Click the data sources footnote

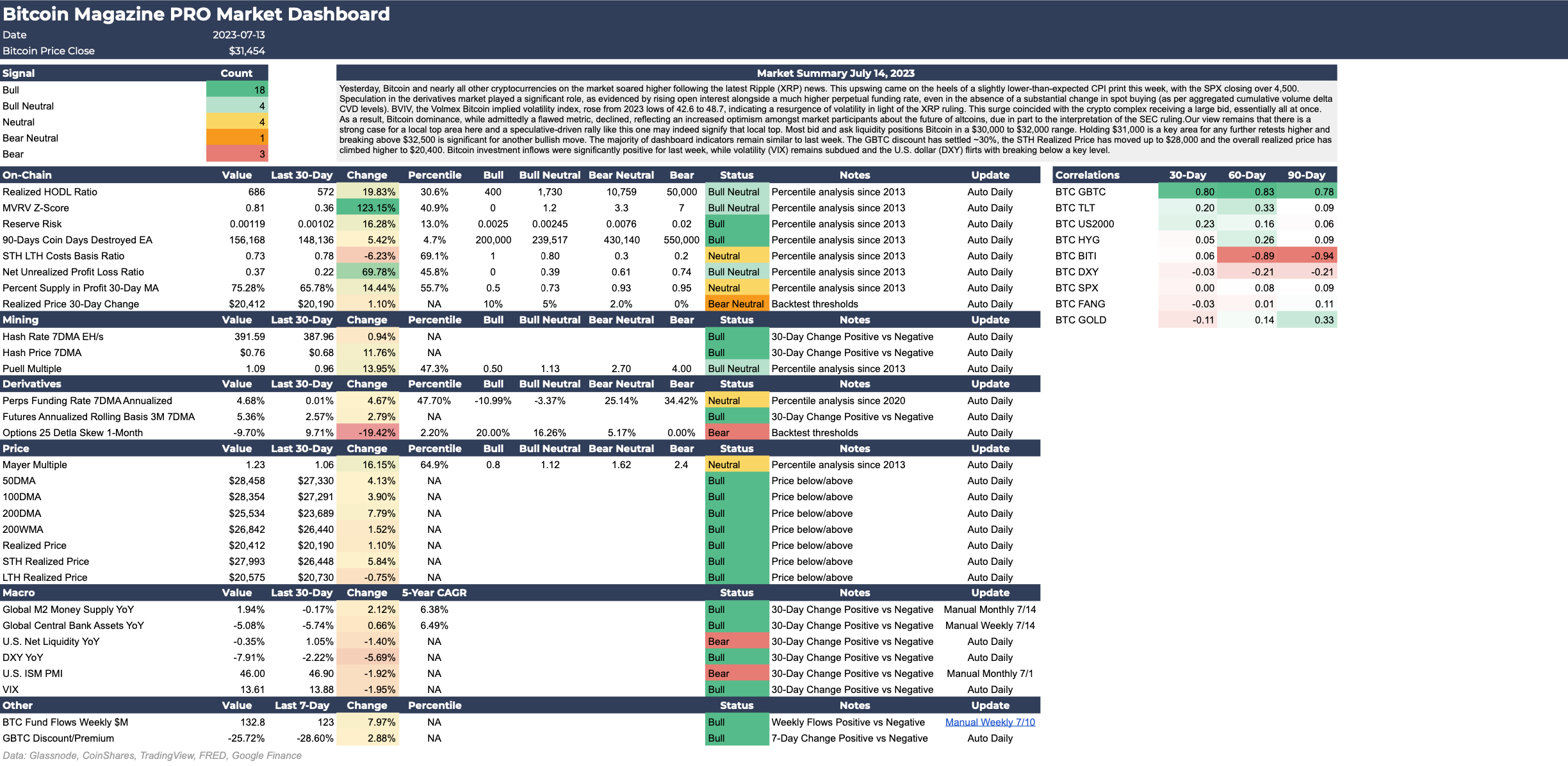(x=152, y=755)
